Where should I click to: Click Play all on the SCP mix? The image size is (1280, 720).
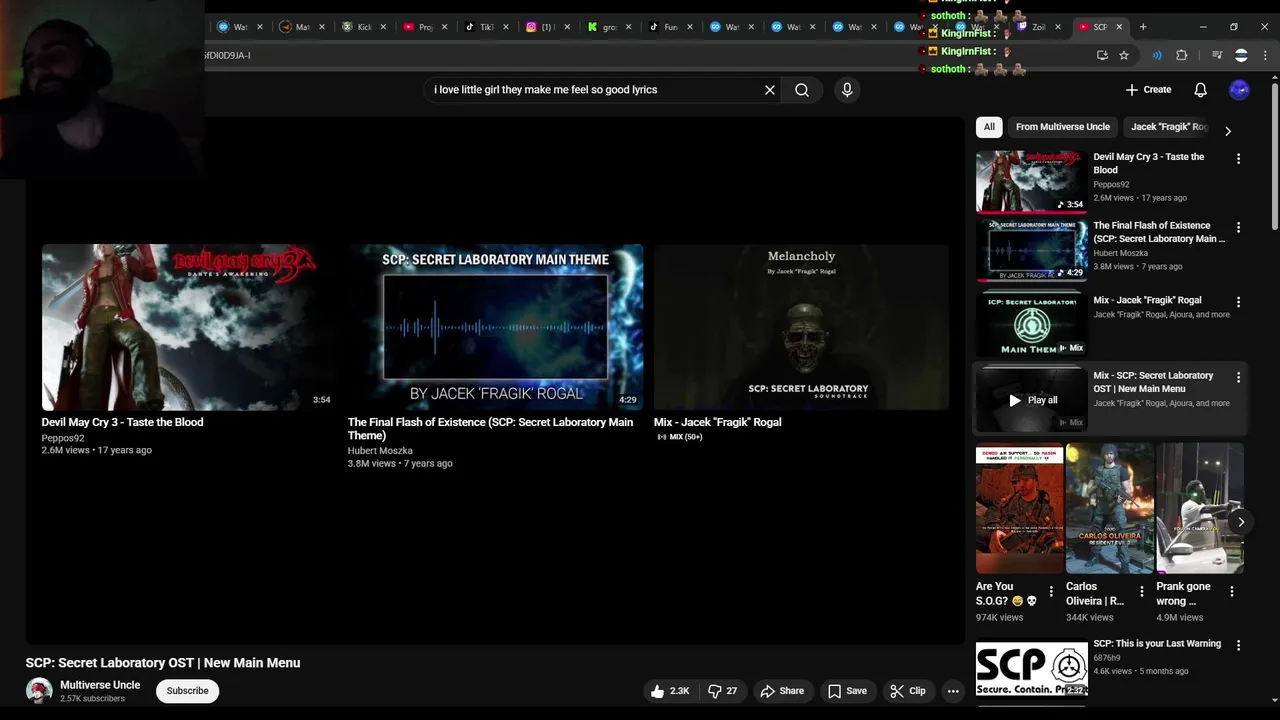[1032, 400]
